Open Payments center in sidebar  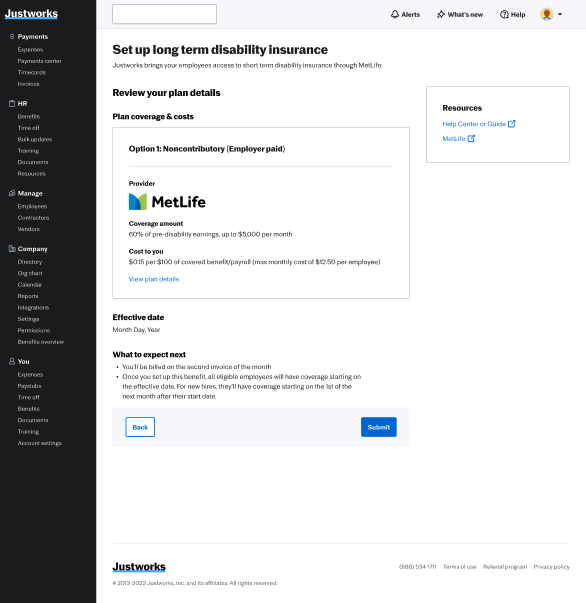pos(39,61)
